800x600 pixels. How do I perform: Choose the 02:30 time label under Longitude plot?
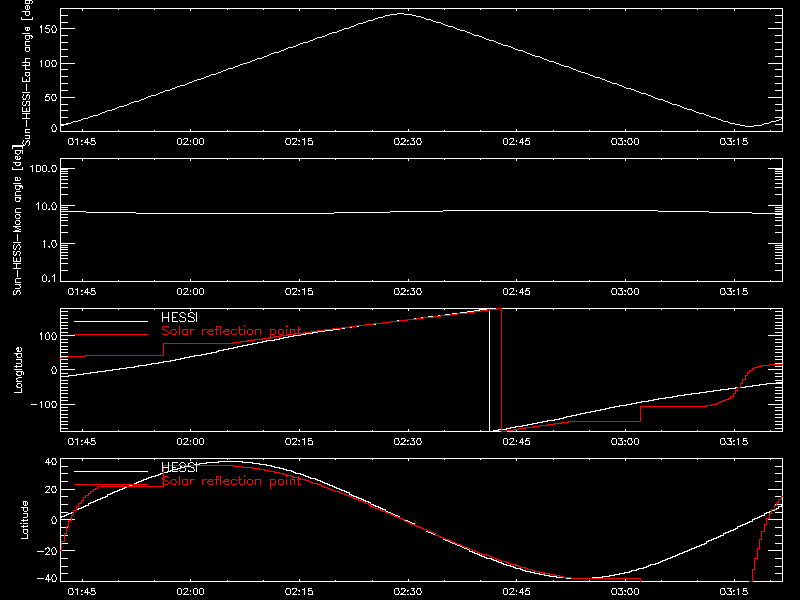408,442
